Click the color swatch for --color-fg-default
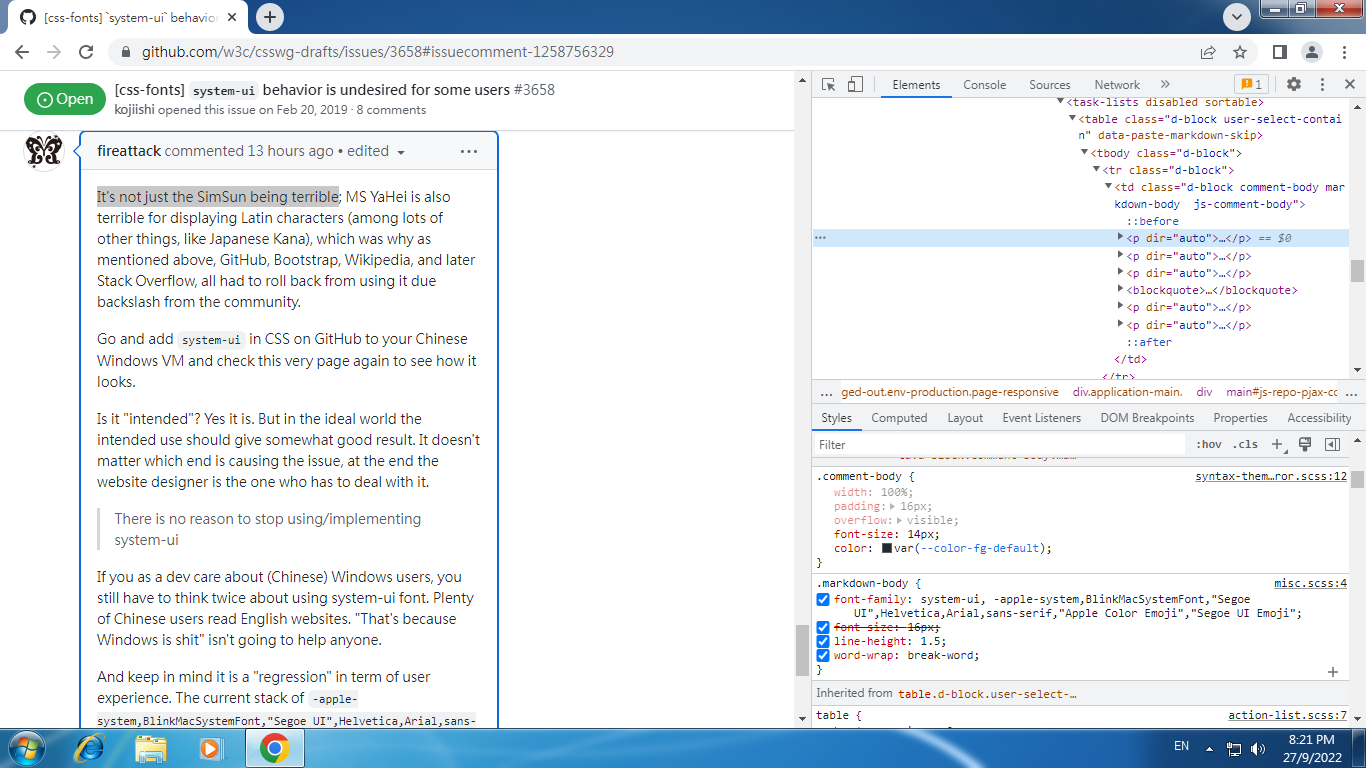The image size is (1366, 768). coord(887,549)
